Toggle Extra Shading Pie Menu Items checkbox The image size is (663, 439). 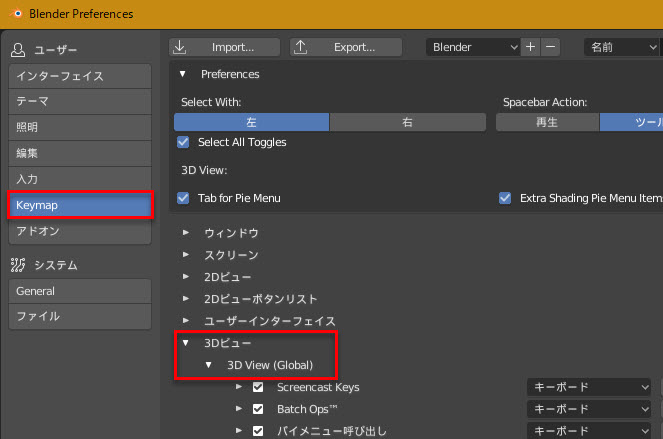coord(505,198)
